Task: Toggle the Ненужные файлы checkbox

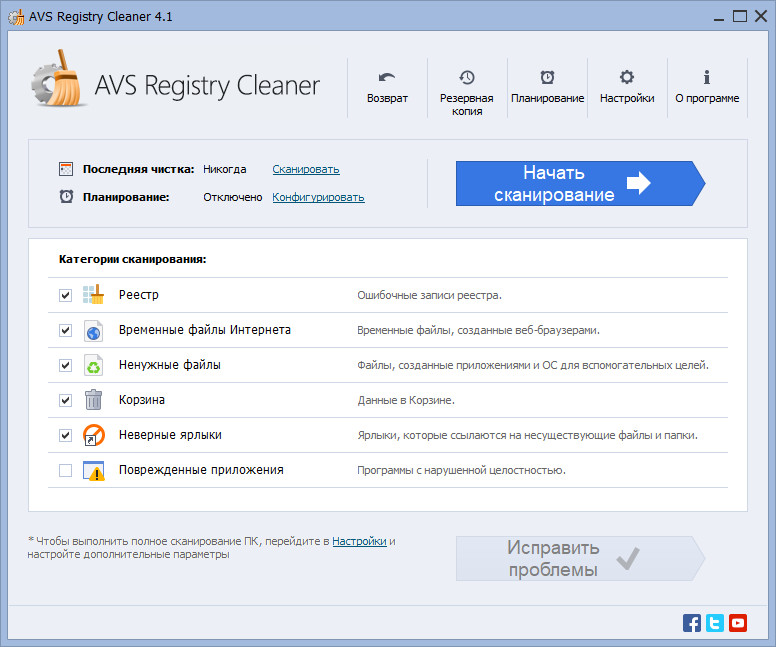Action: click(x=66, y=366)
